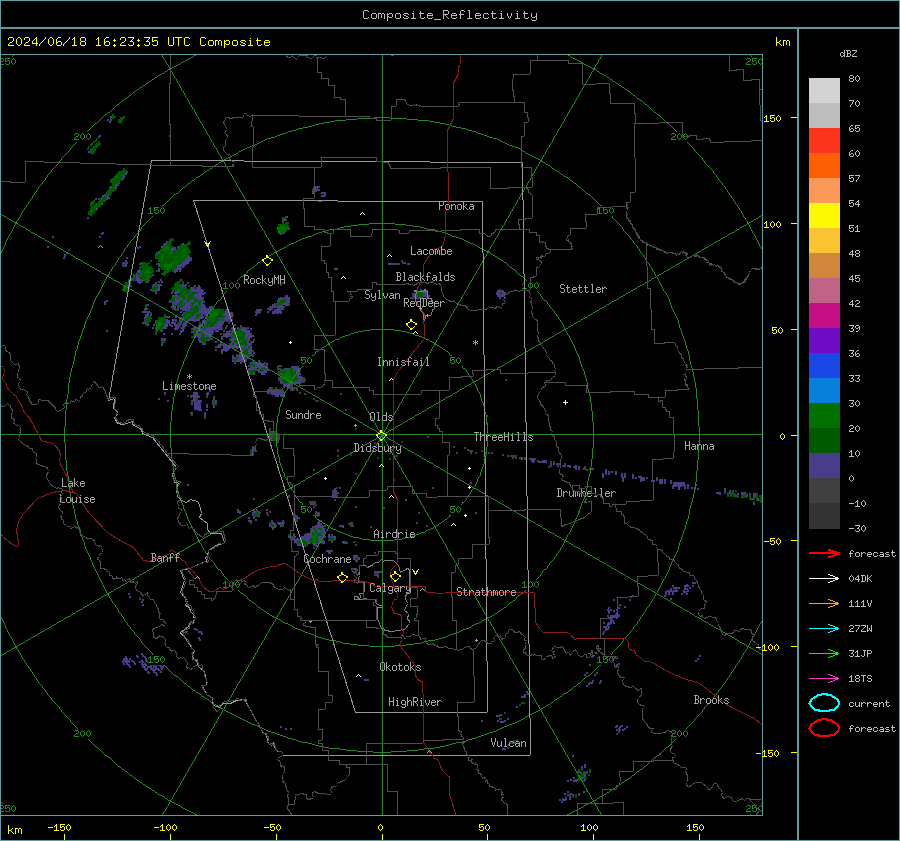This screenshot has height=841, width=900.
Task: Click the Strathmore label
Action: click(486, 592)
